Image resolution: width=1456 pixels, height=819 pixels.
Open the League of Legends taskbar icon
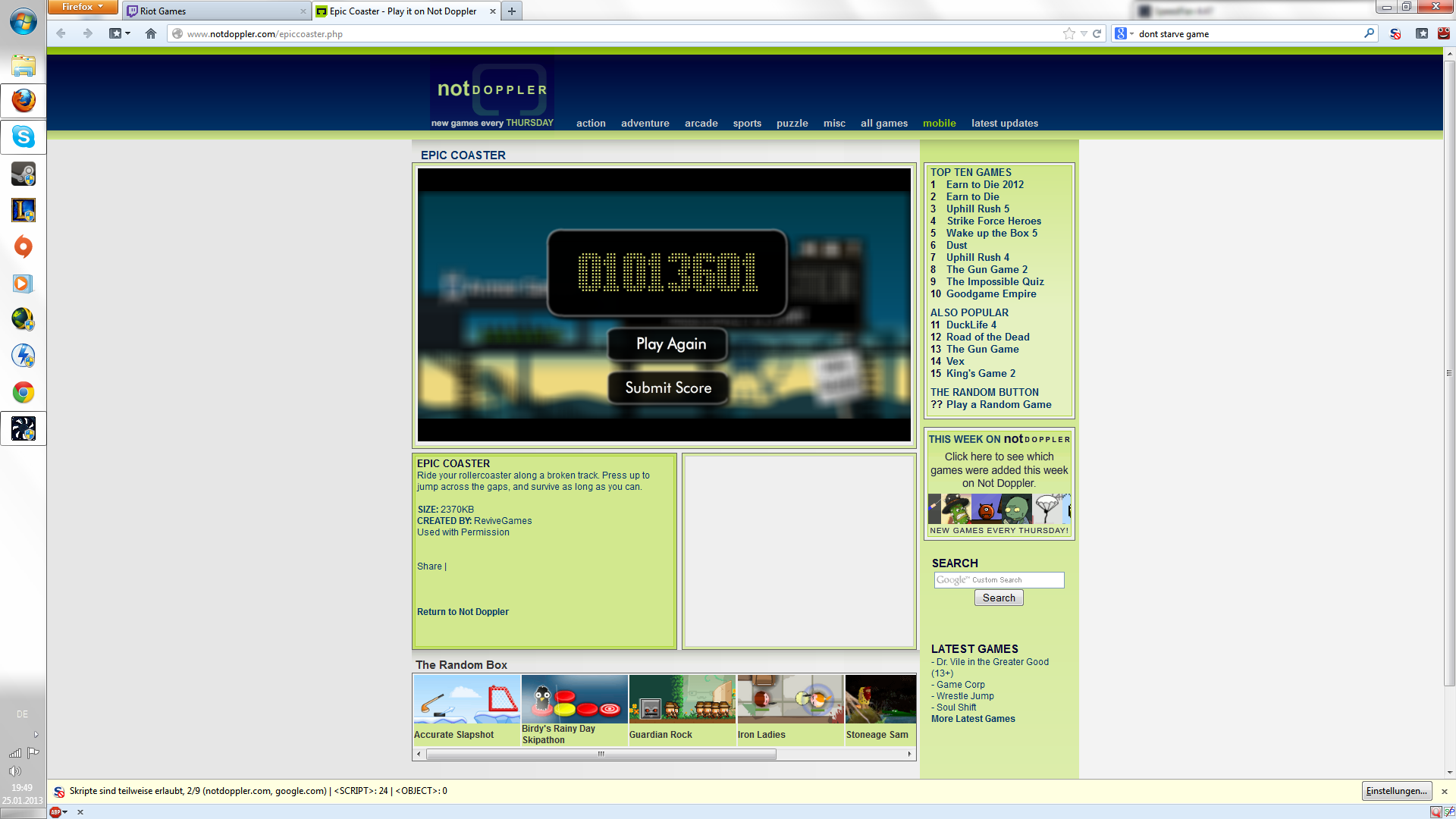click(x=24, y=210)
